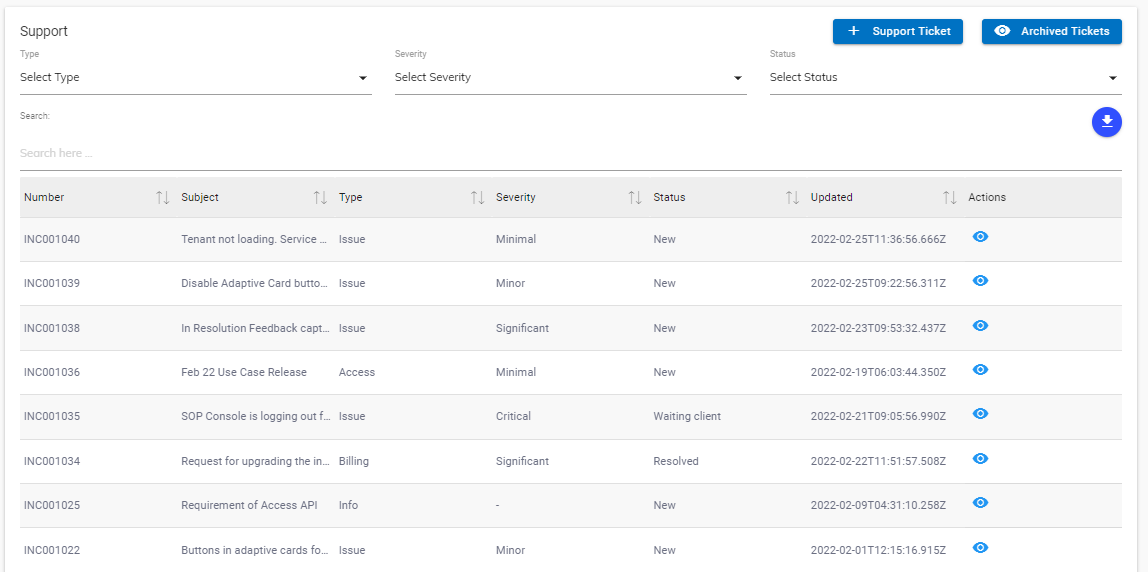
Task: Sort tickets by Severity column arrows
Action: pos(635,198)
